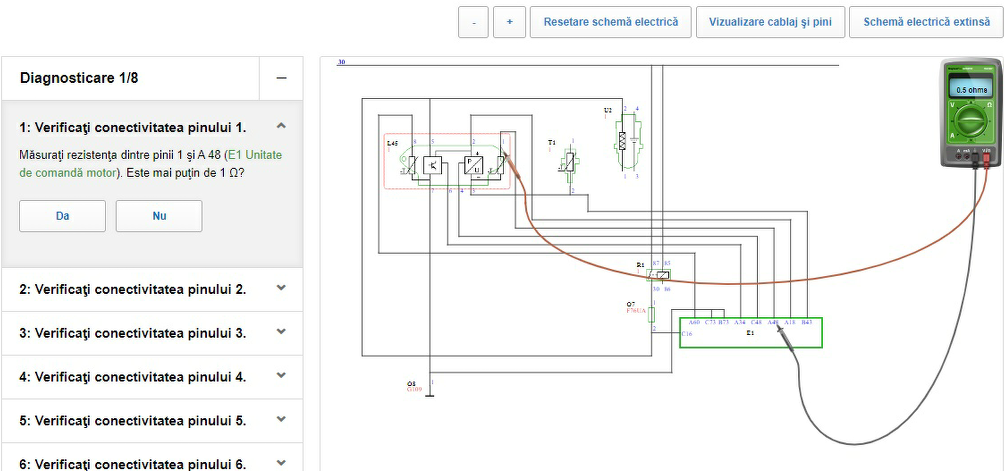Expand step 5 Verificați conectivitatea pinului 5

pyautogui.click(x=281, y=421)
